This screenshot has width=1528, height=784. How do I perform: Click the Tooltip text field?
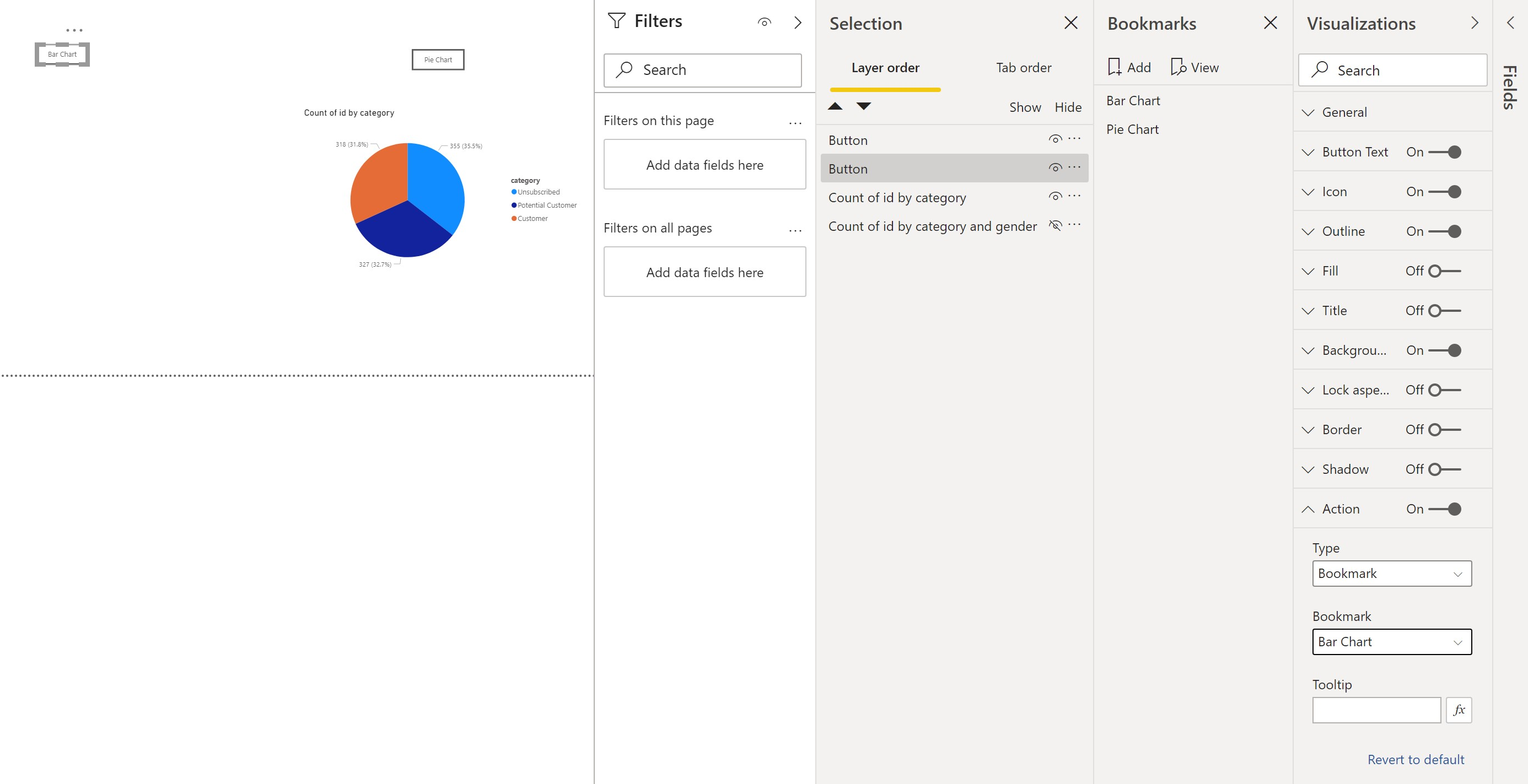click(1376, 710)
